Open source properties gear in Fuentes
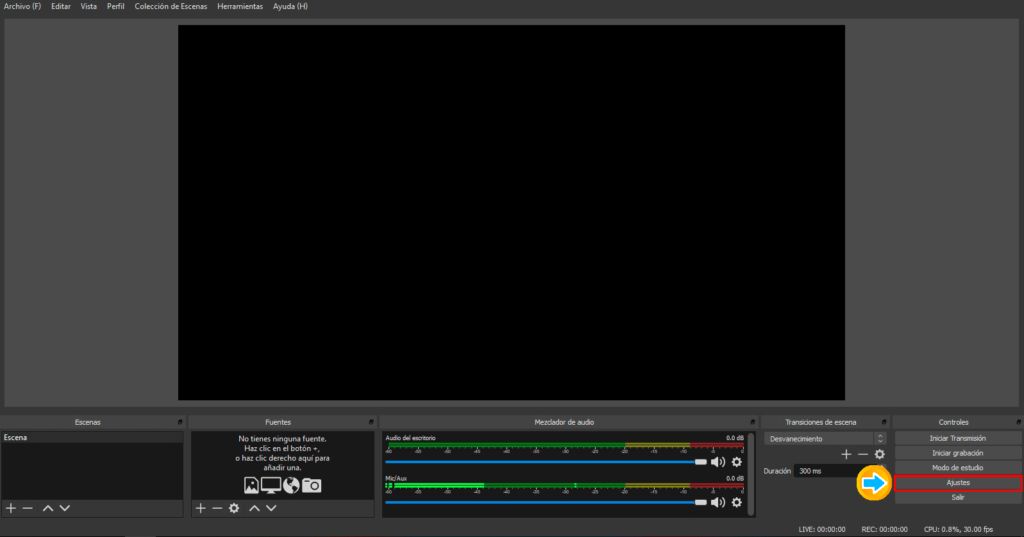 tap(234, 508)
